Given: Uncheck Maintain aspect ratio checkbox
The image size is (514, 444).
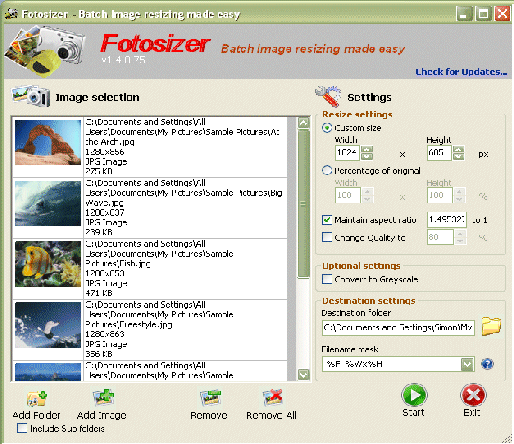Looking at the screenshot, I should [x=327, y=220].
